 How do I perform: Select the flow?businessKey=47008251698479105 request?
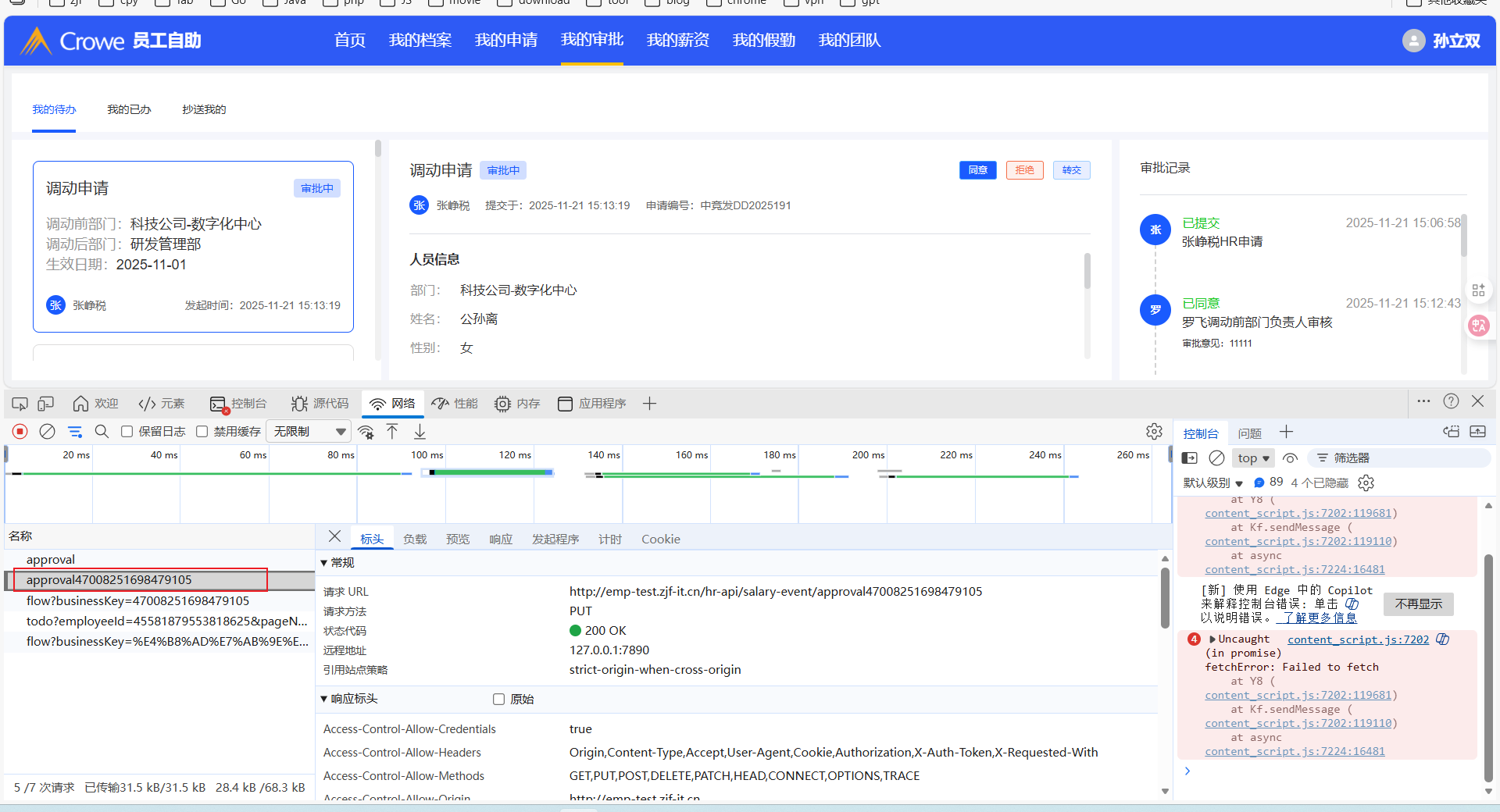(x=137, y=601)
